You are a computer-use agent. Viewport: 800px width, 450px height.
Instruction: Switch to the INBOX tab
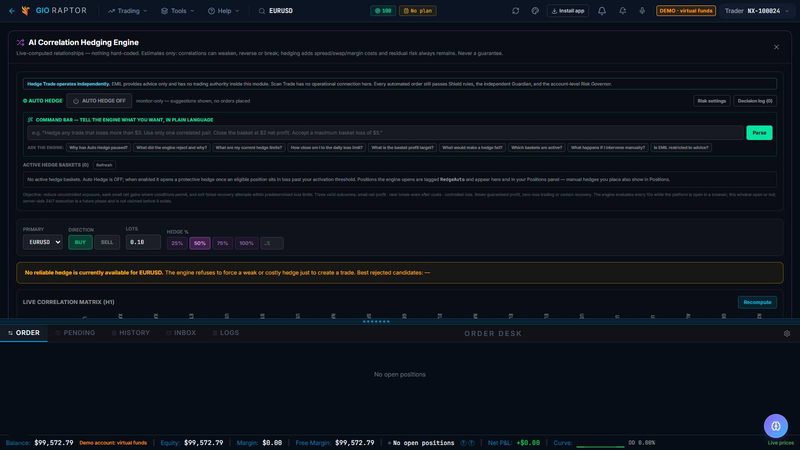[x=181, y=333]
